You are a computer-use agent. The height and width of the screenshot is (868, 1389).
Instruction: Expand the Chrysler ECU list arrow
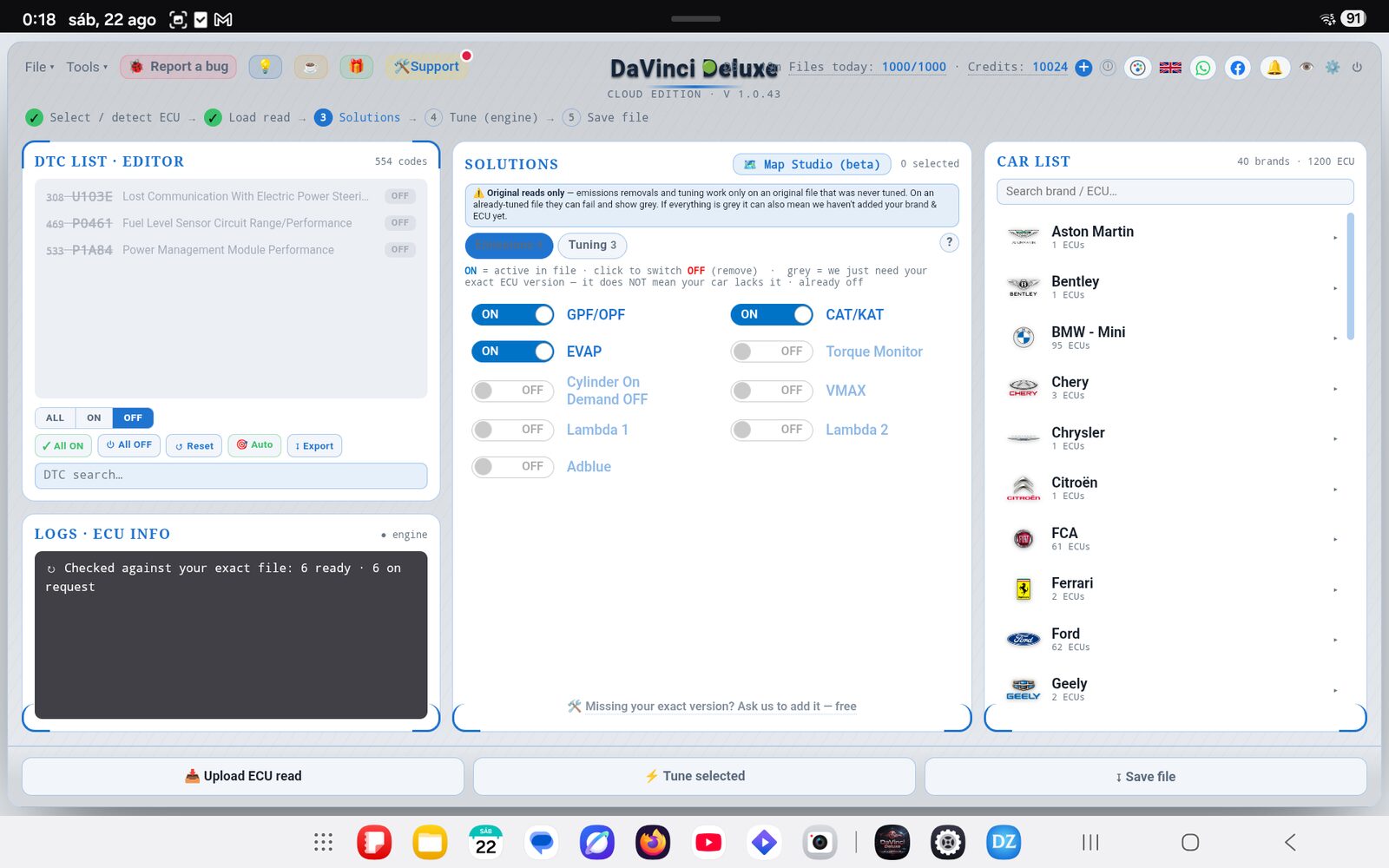pyautogui.click(x=1335, y=438)
